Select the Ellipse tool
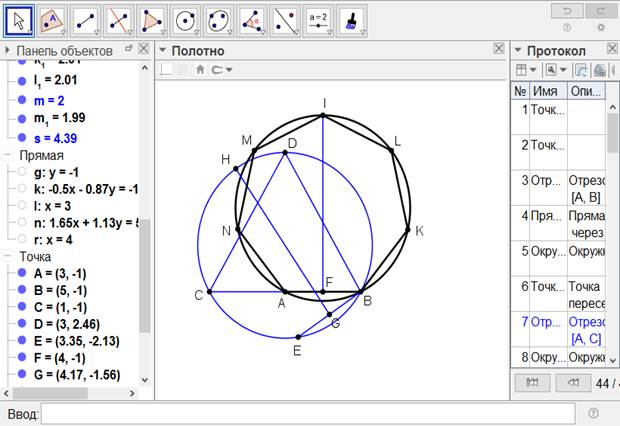 (x=218, y=21)
